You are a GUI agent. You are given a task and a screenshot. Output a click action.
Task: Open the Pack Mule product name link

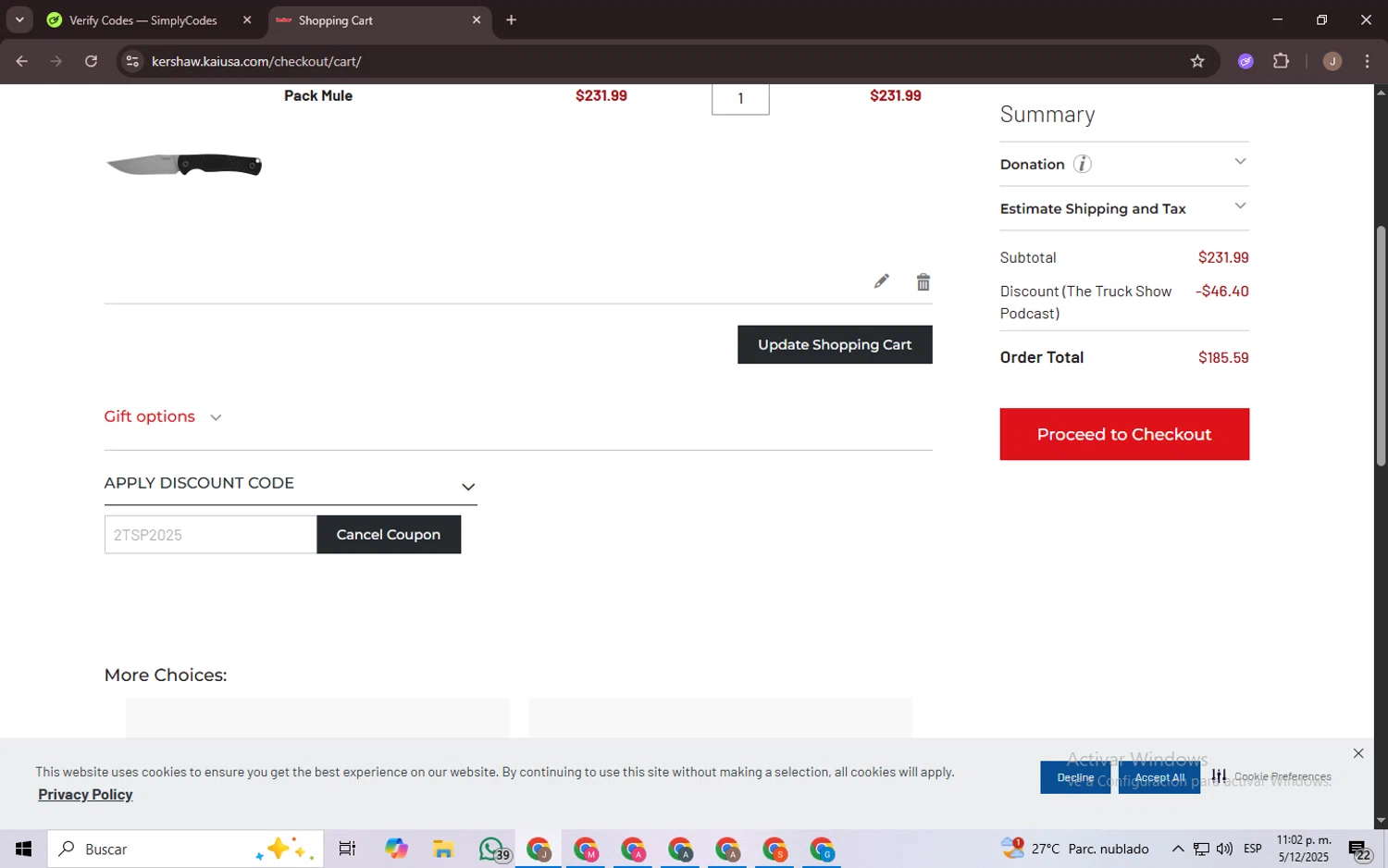tap(318, 95)
